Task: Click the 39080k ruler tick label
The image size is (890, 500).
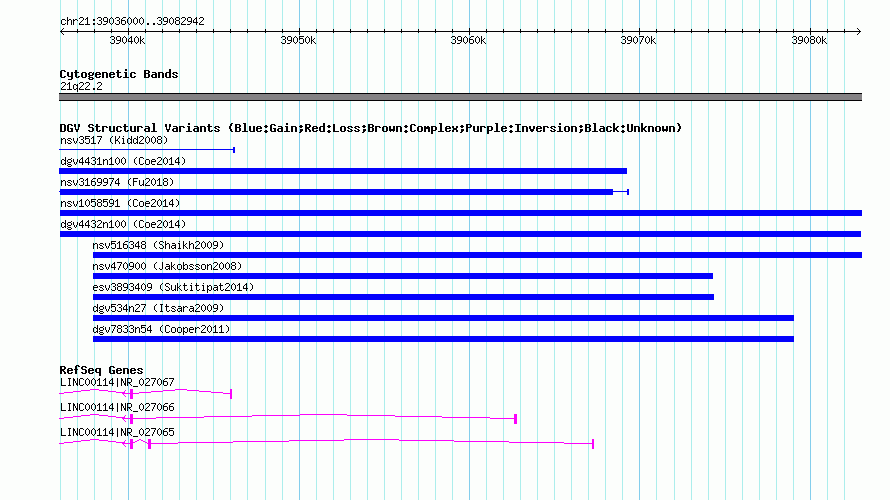Action: point(809,40)
